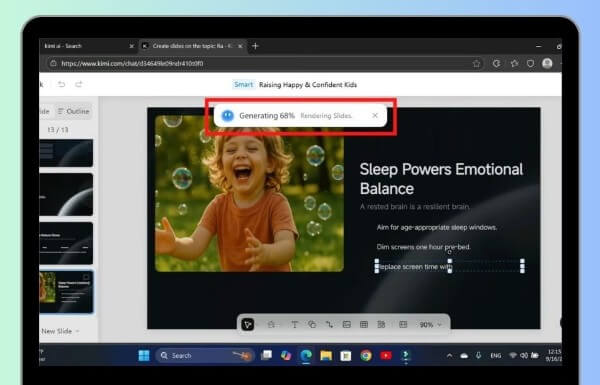Open the chart or elements grid tool
Screen dimensions: 600x385
[381, 325]
